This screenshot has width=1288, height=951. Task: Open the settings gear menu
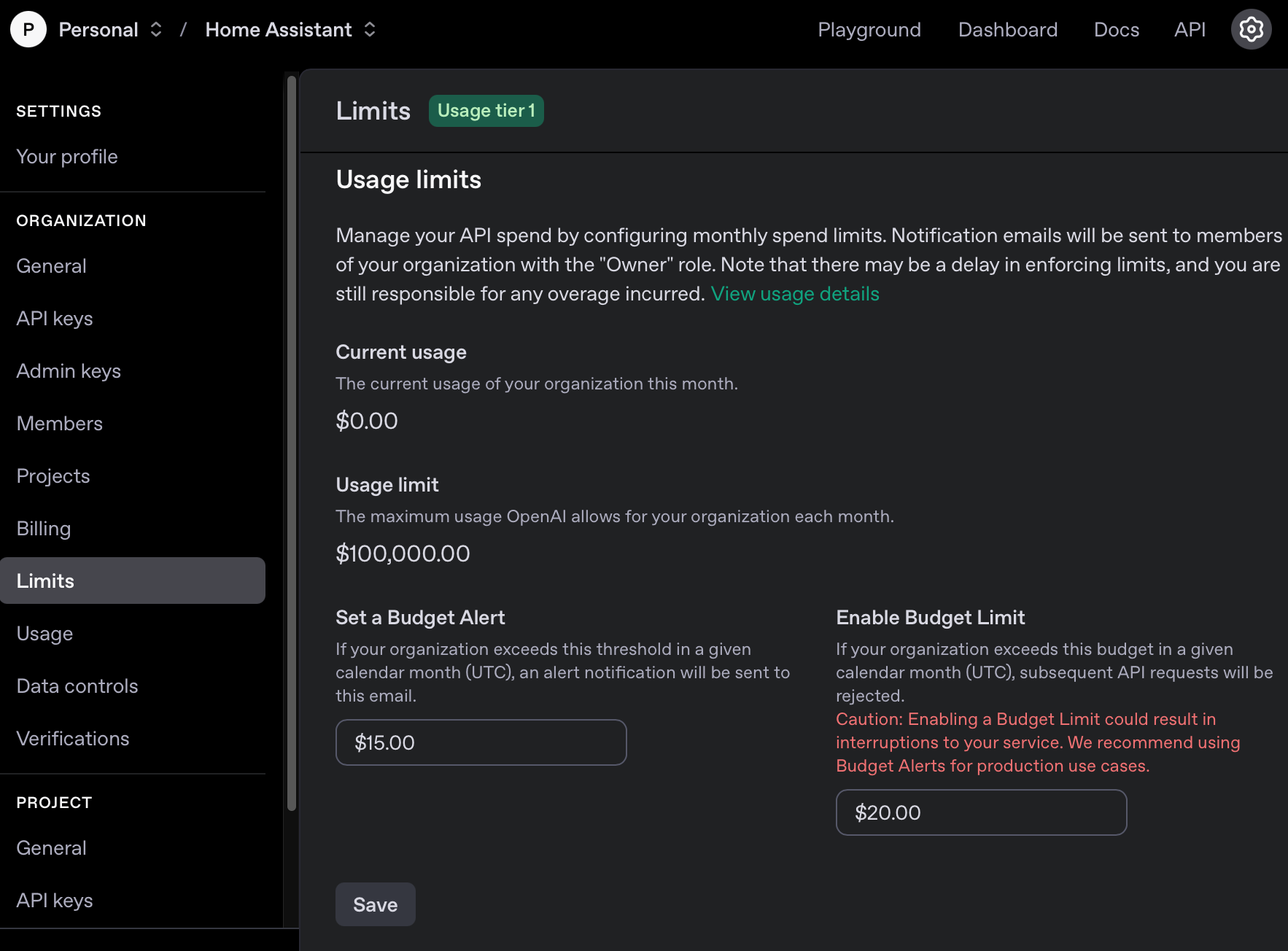point(1251,29)
